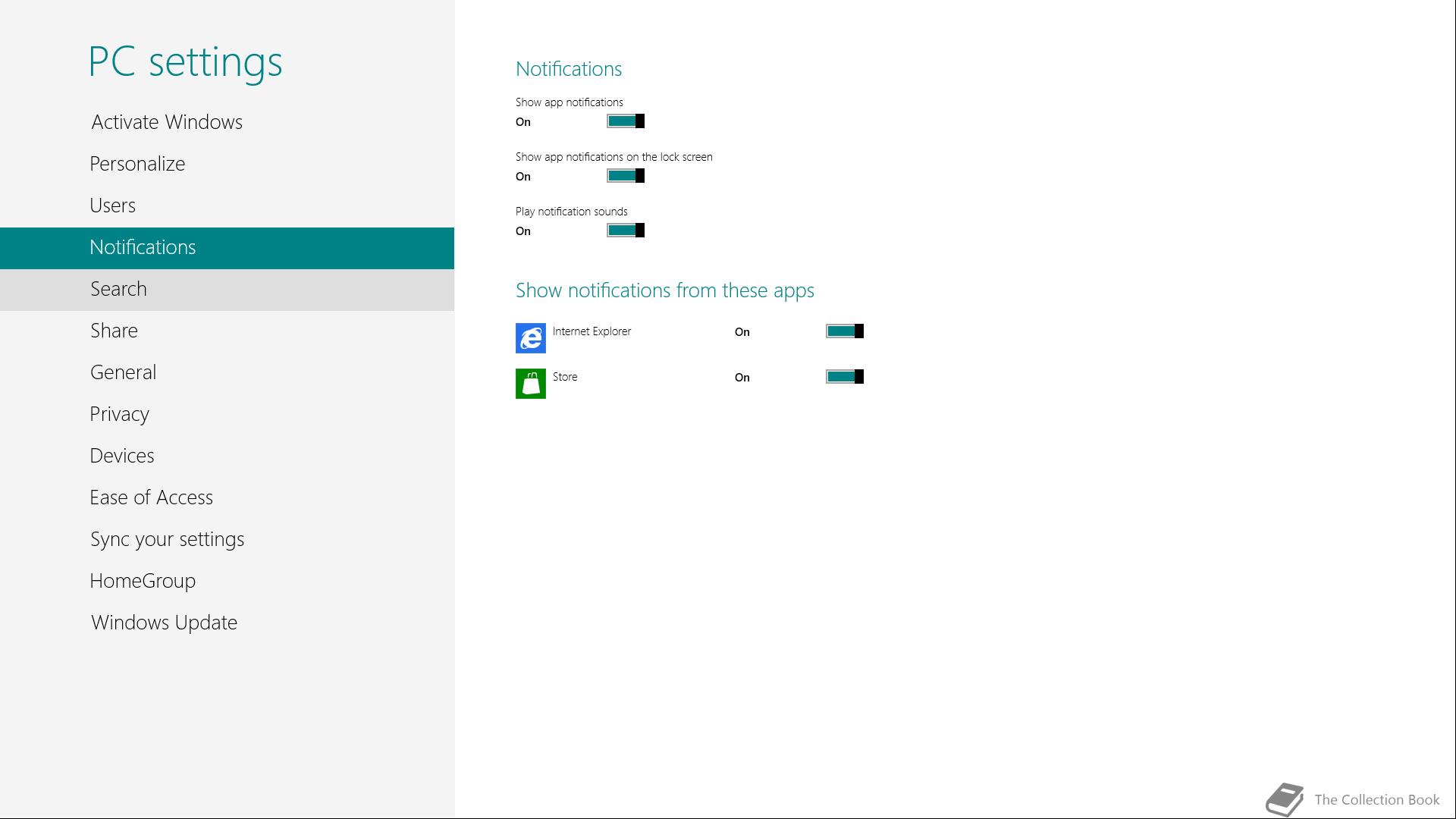The image size is (1456, 819).
Task: Go to HomeGroup settings
Action: (227, 582)
